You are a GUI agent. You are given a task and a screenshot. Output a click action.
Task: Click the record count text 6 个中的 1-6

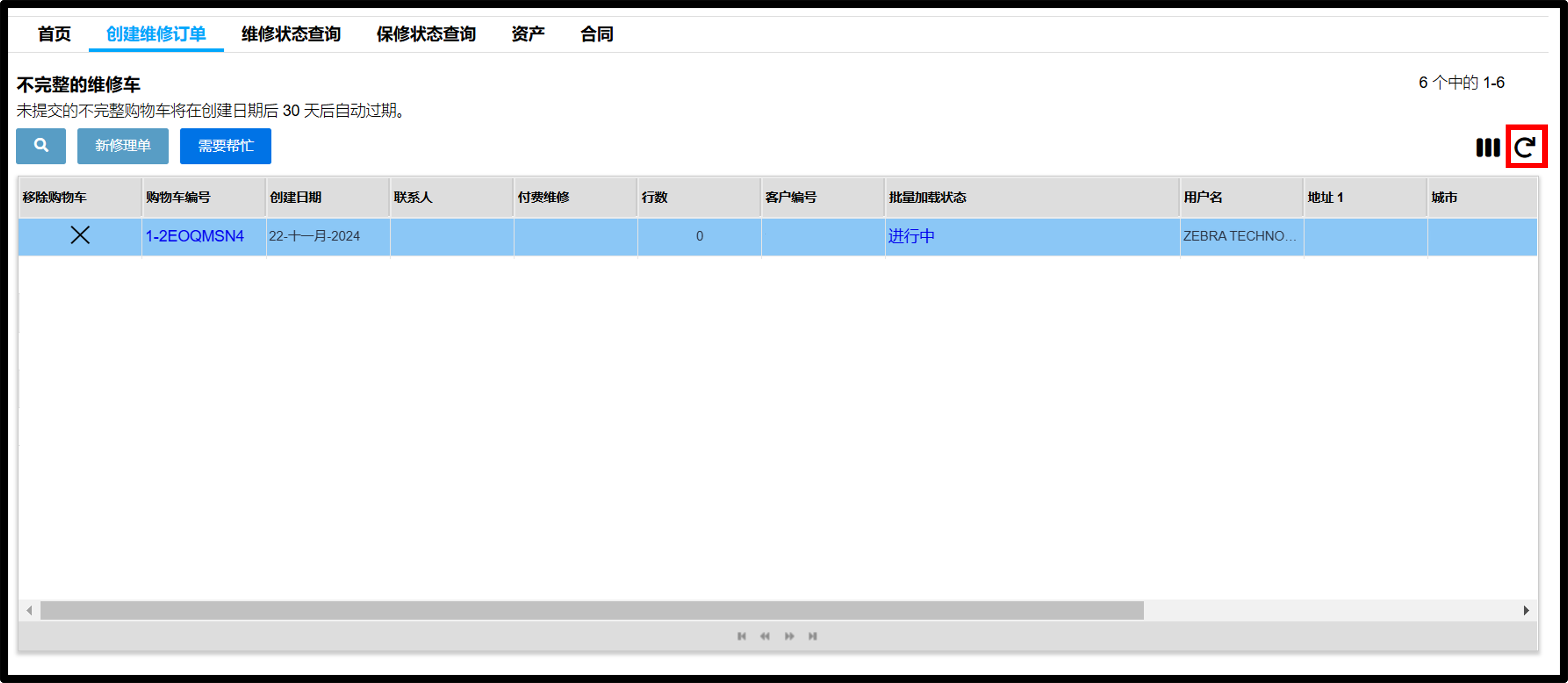tap(1462, 82)
